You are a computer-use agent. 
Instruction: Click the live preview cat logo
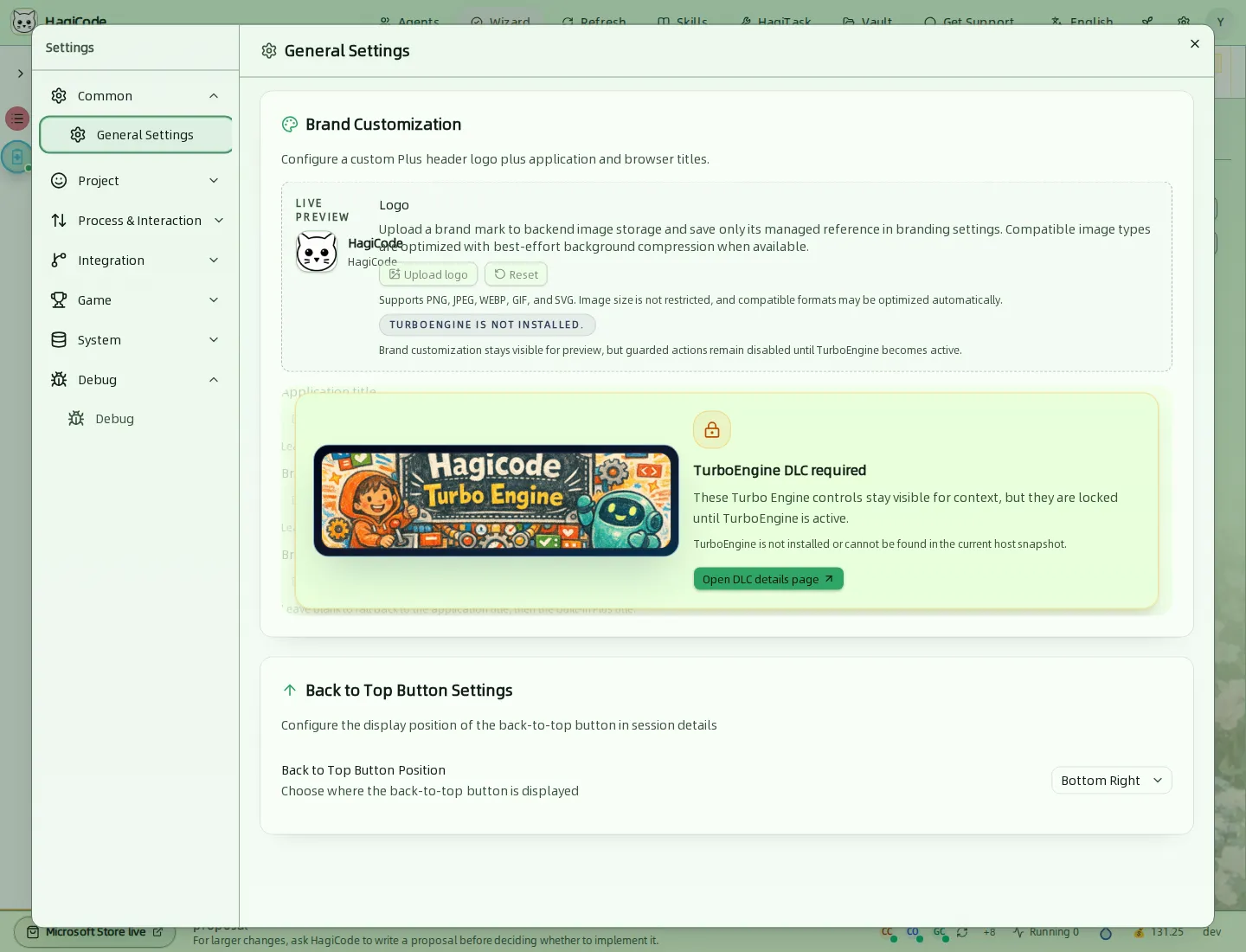pyautogui.click(x=317, y=252)
